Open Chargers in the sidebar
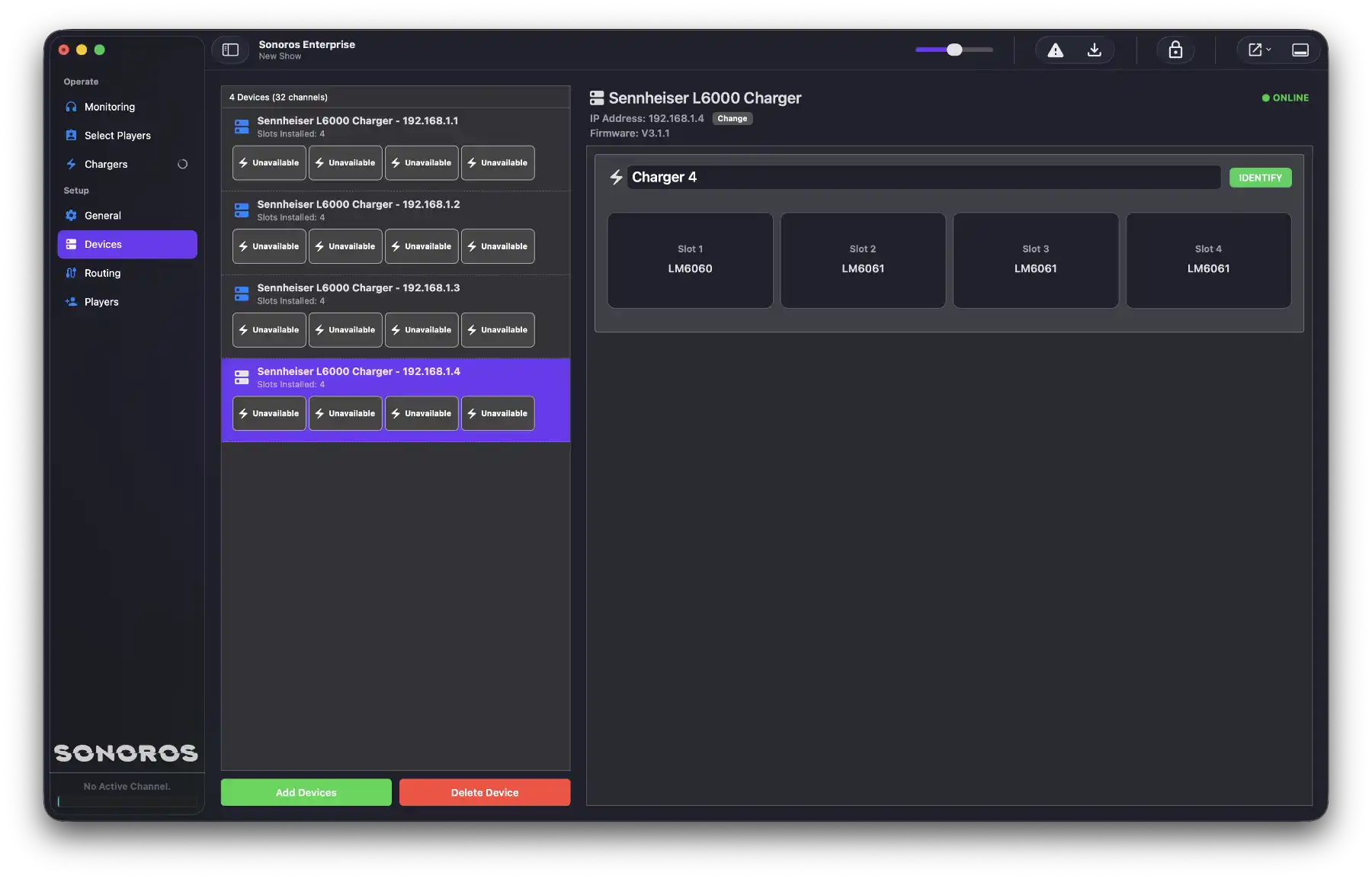The image size is (1372, 879). tap(127, 165)
